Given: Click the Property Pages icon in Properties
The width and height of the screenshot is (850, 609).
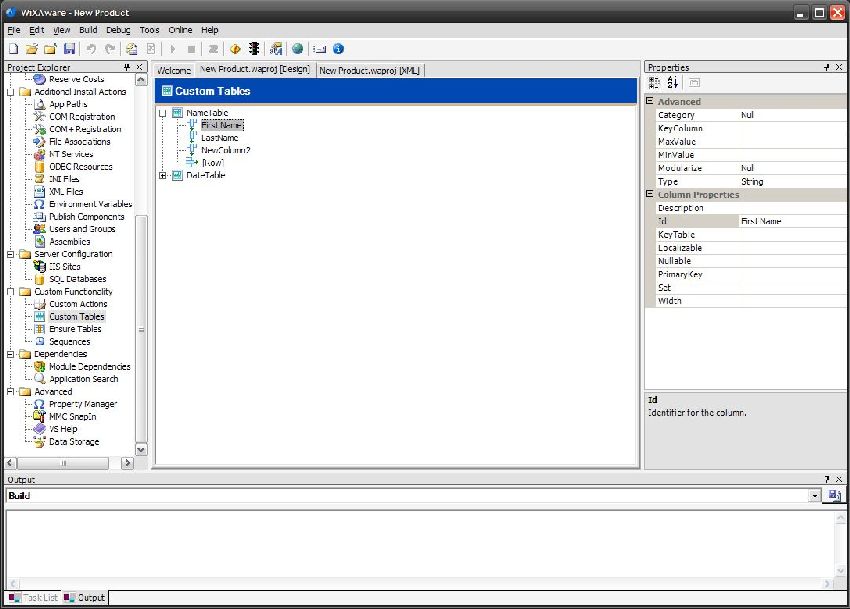Looking at the screenshot, I should [x=694, y=82].
